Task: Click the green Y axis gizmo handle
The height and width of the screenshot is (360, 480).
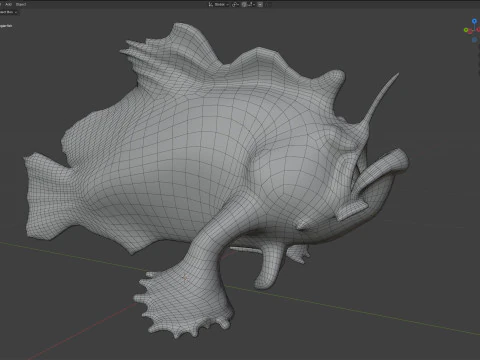Action: coord(466,30)
